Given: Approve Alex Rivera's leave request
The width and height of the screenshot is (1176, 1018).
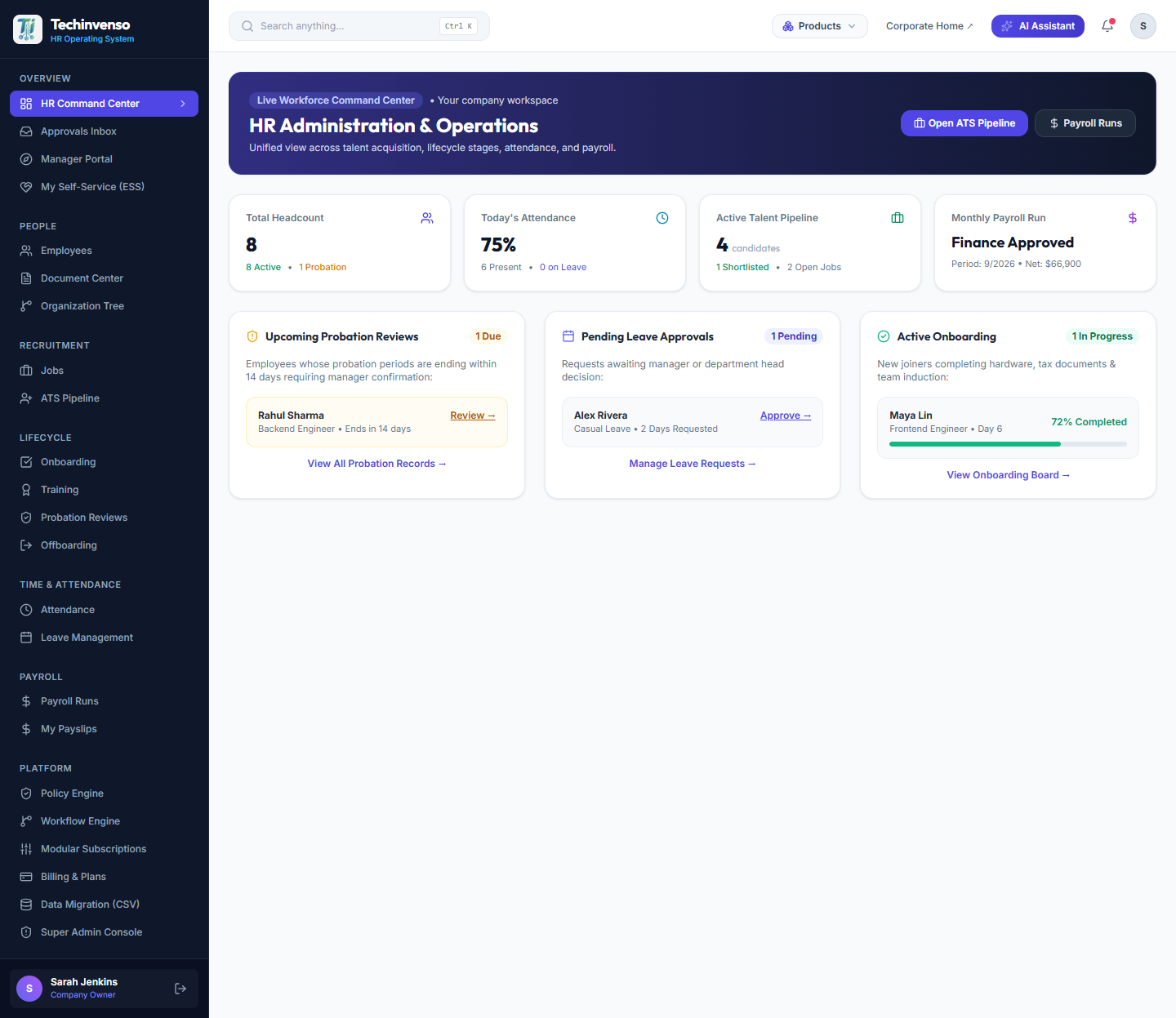Looking at the screenshot, I should coord(786,416).
